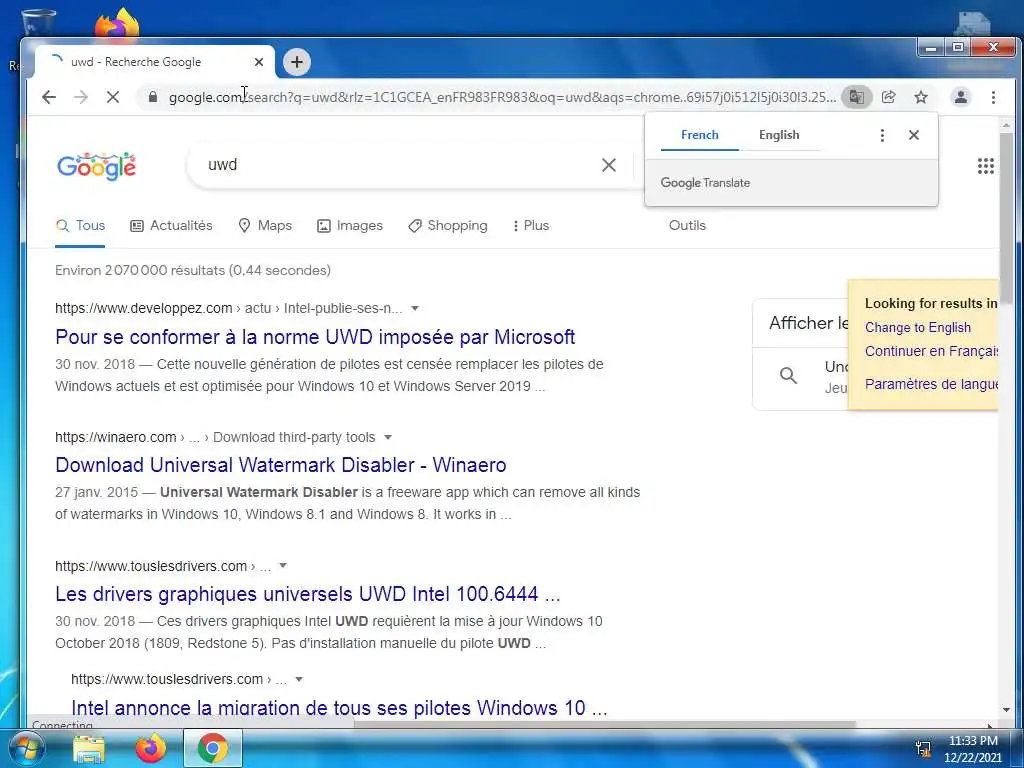This screenshot has height=768, width=1024.
Task: Open 'Pour se conformer à la norme UWD' result
Action: (315, 337)
